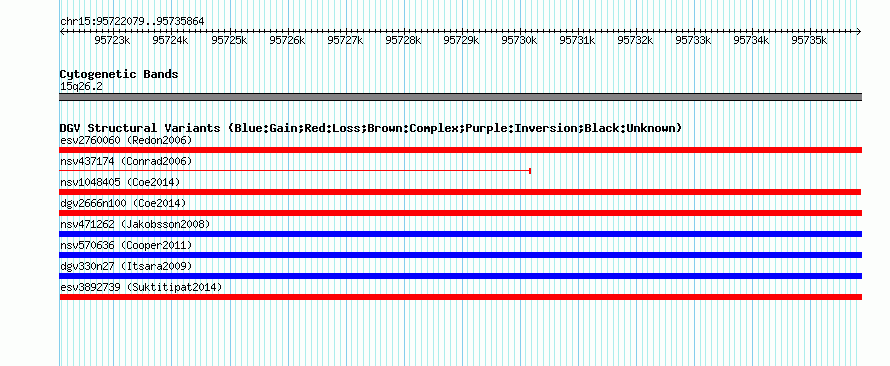Click the gray 15q26.2 cytogenetic band bar
This screenshot has height=366, width=890.
pyautogui.click(x=460, y=97)
